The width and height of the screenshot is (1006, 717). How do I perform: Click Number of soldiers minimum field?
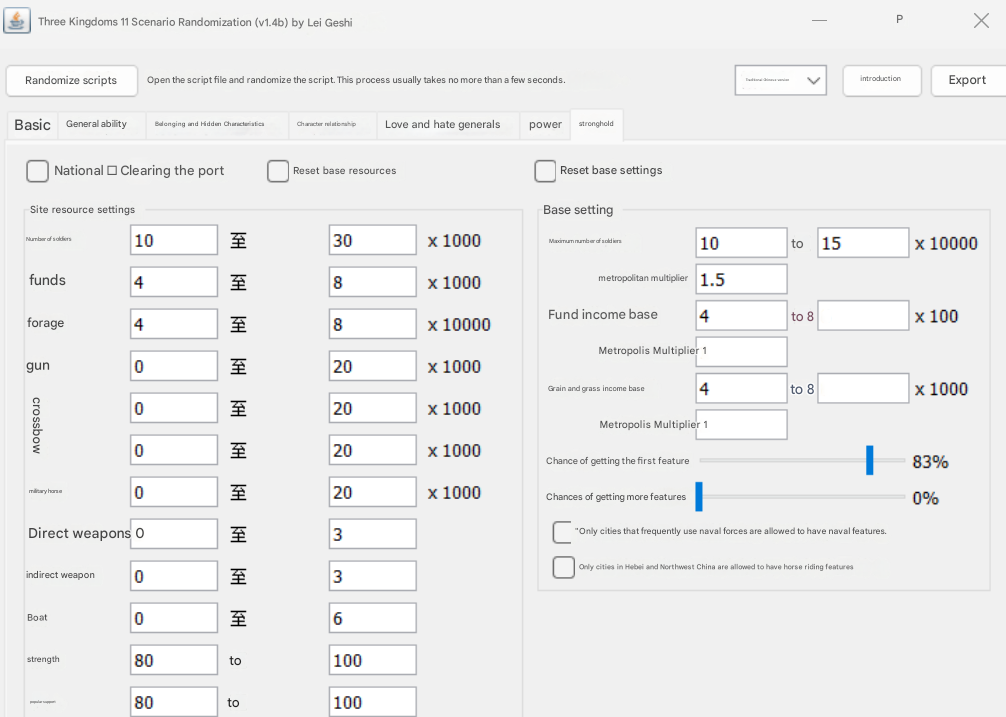tap(174, 240)
